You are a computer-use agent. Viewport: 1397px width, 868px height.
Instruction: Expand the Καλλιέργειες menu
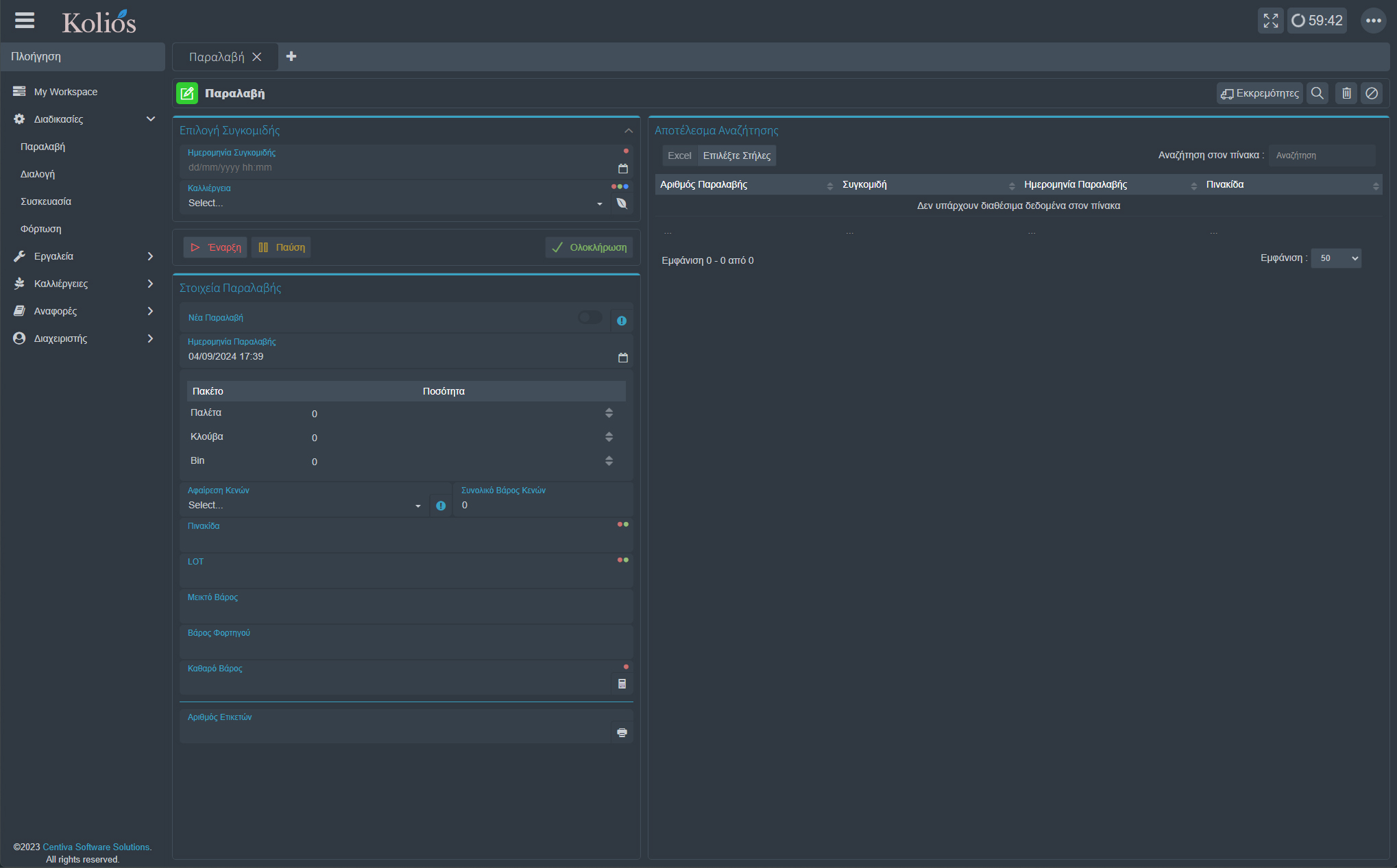(82, 284)
